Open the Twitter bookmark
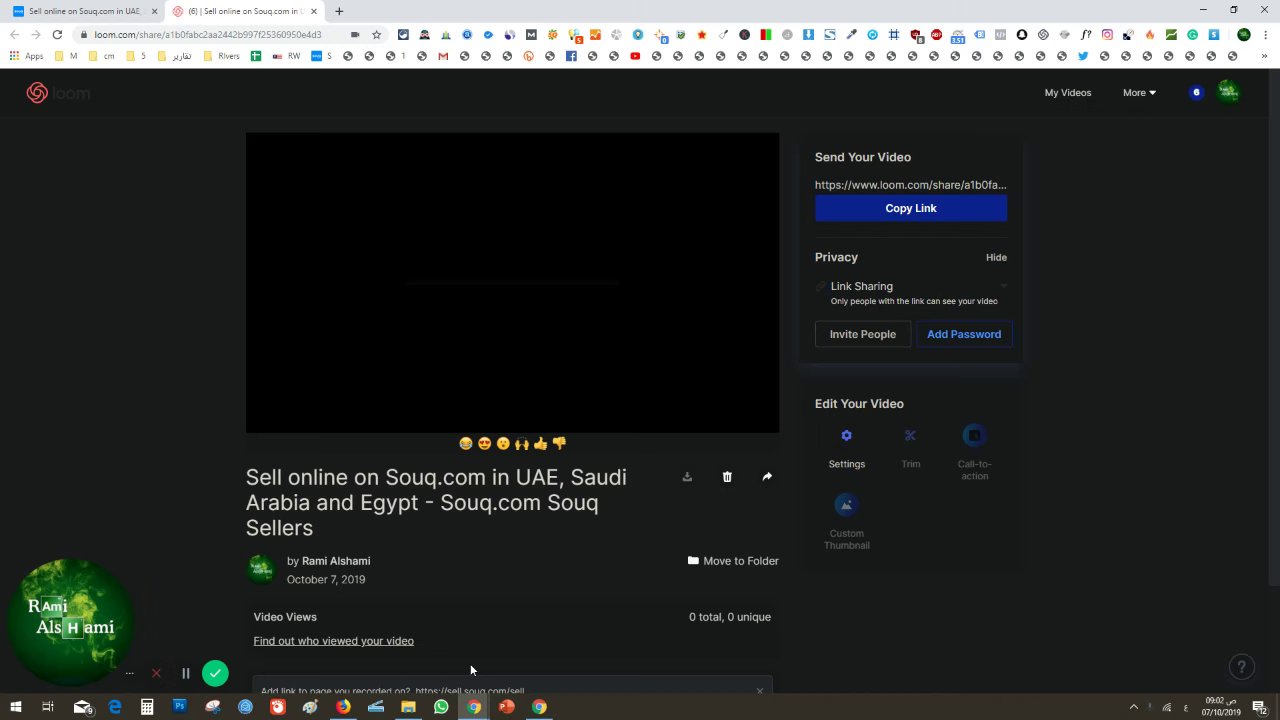1280x720 pixels. coord(1083,56)
